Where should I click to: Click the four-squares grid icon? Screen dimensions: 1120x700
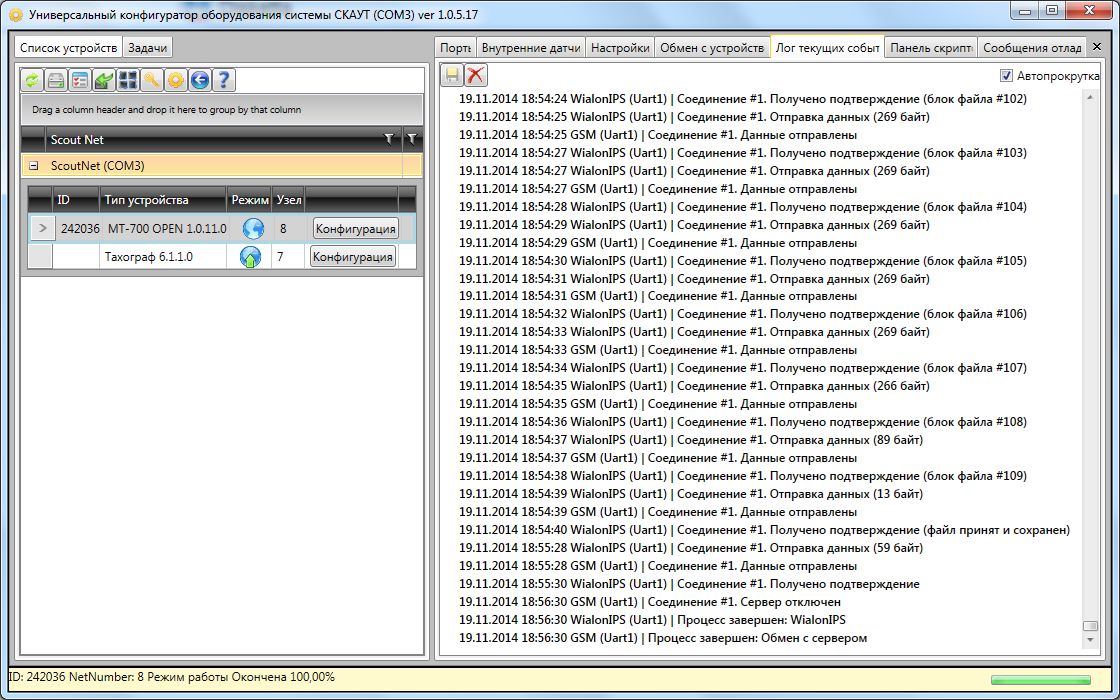coord(128,81)
